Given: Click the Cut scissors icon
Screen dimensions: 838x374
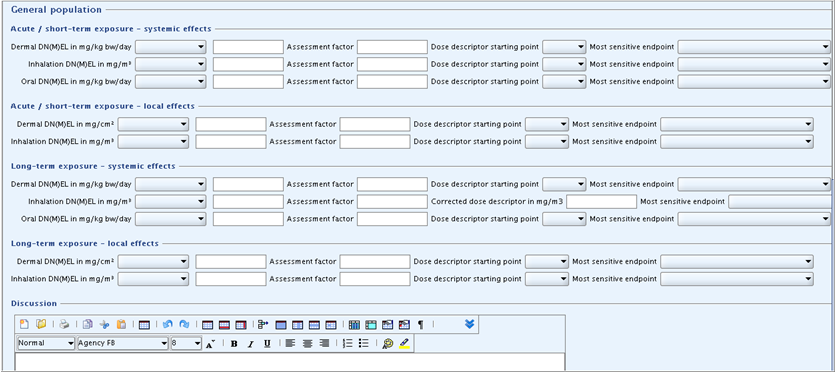Looking at the screenshot, I should [104, 324].
